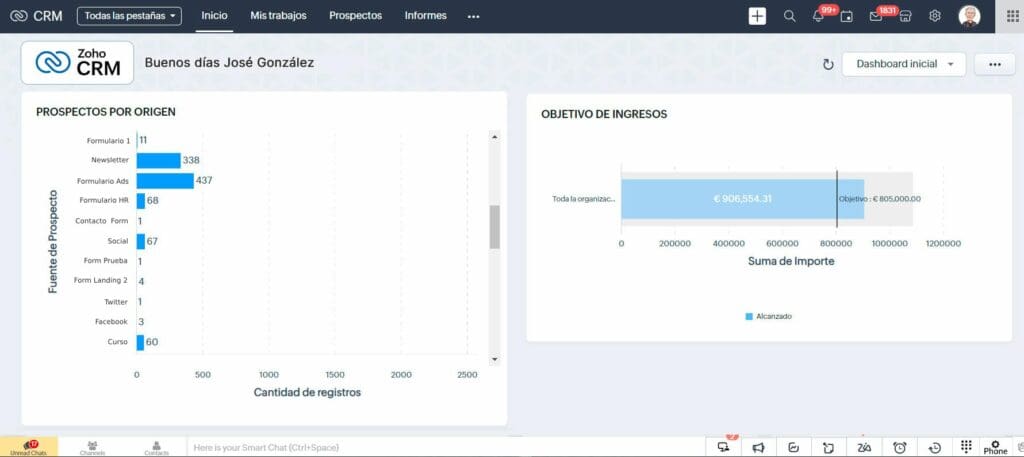This screenshot has height=457, width=1024.
Task: Go to Prospectos tab
Action: tap(355, 16)
